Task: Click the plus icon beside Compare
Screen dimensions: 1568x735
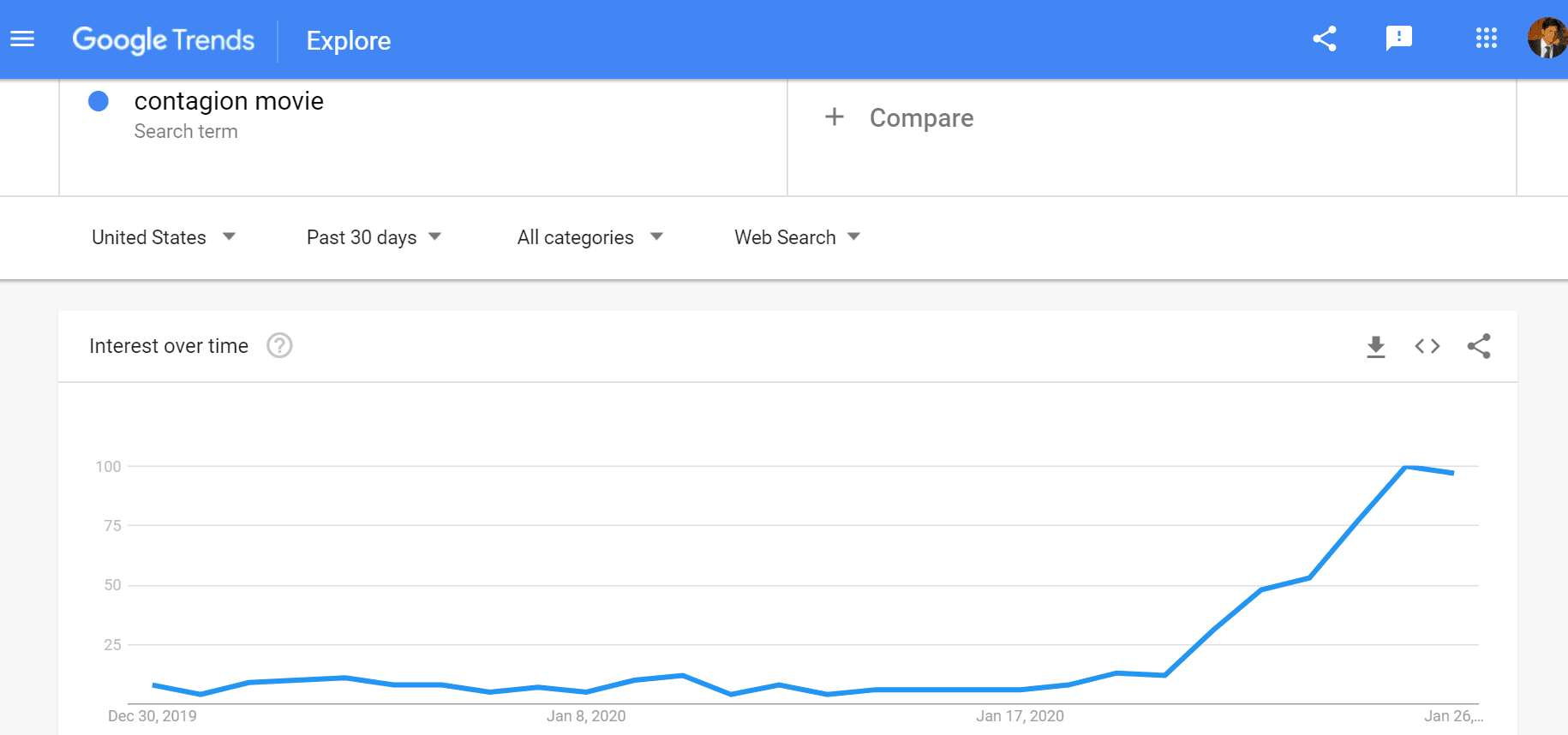Action: coord(835,117)
